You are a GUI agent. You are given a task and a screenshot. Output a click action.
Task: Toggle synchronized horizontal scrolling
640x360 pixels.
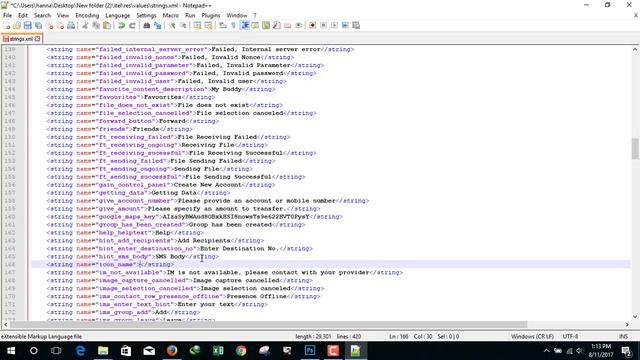[208, 25]
